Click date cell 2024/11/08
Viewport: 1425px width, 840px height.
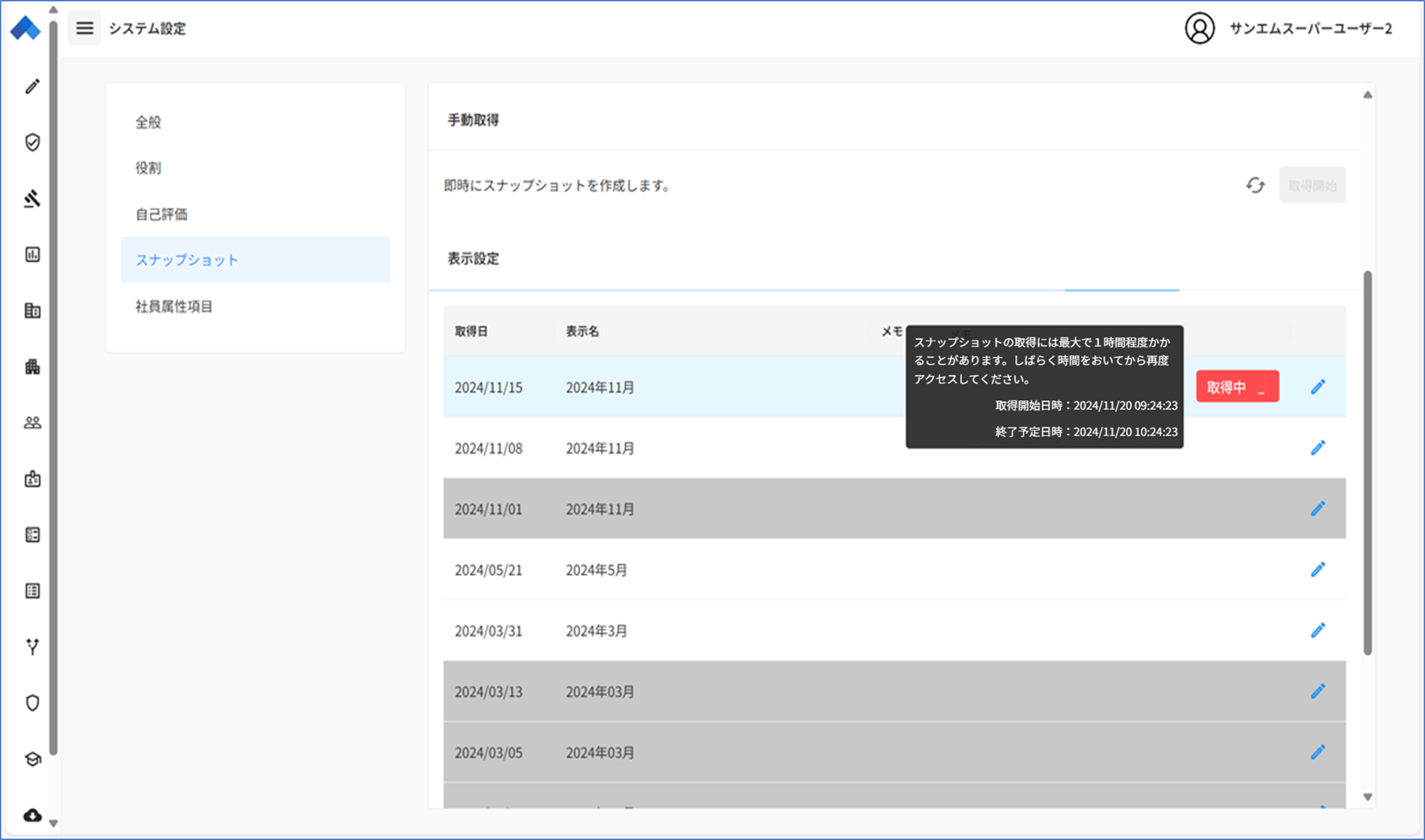click(488, 448)
